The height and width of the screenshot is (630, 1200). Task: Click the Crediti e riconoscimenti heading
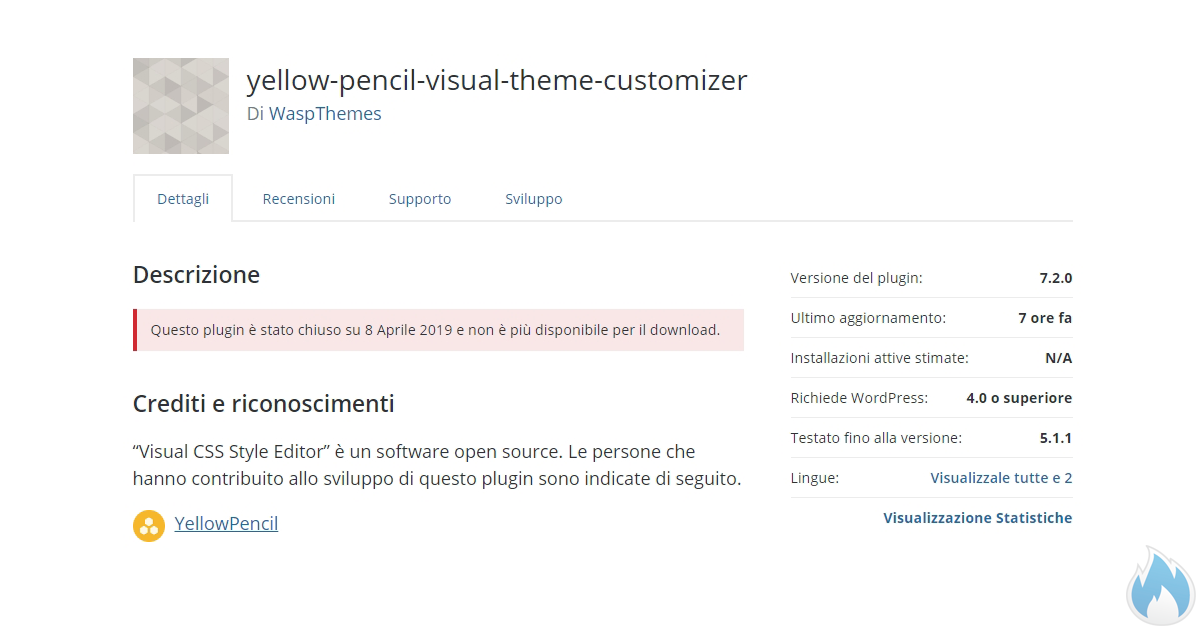click(x=263, y=404)
